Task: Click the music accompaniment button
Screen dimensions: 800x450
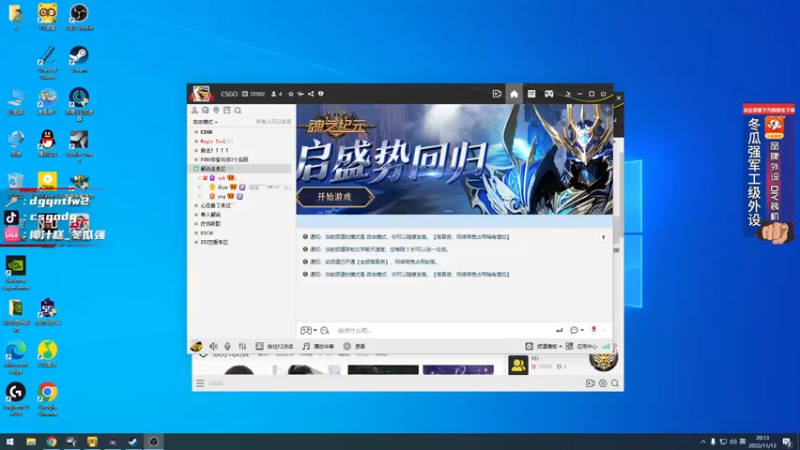Action: (317, 346)
